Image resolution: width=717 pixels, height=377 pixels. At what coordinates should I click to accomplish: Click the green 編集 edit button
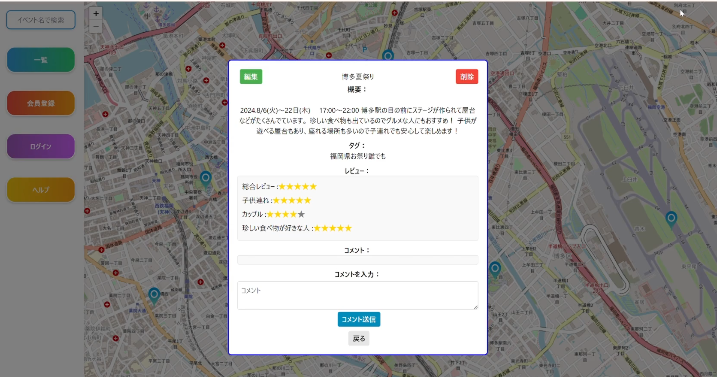click(x=251, y=76)
